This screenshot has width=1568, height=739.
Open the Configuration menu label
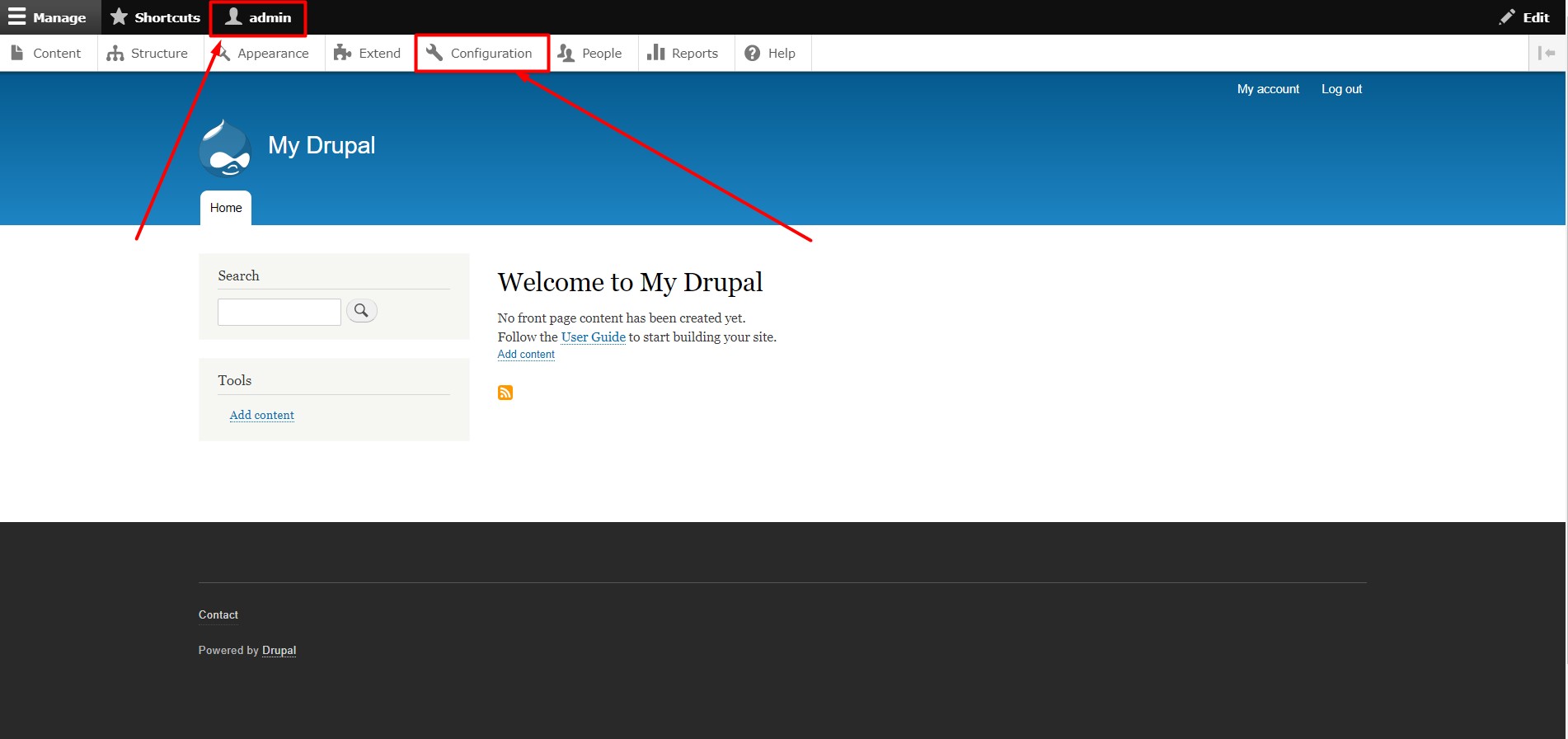tap(491, 53)
